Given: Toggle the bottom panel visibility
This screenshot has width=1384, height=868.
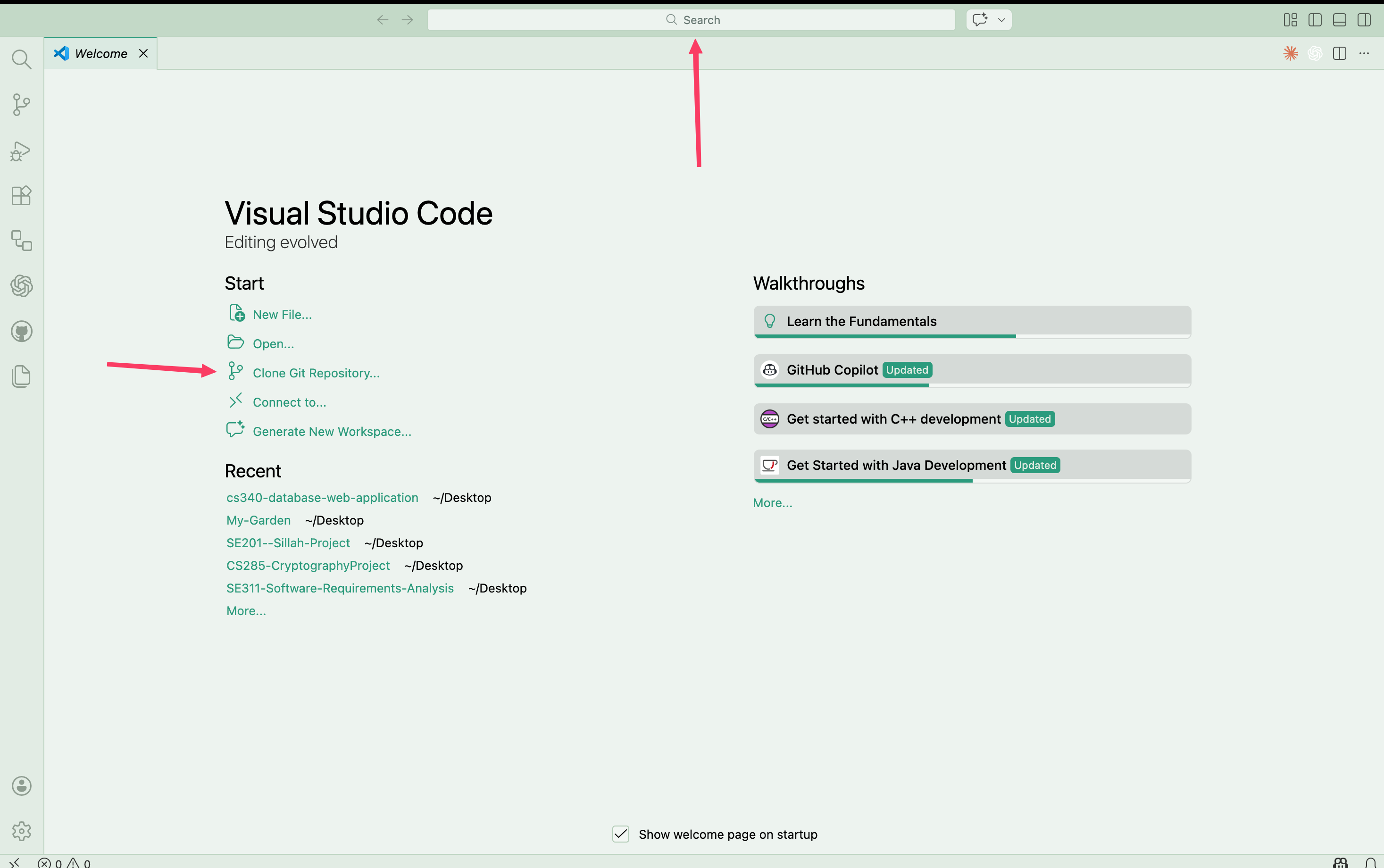Looking at the screenshot, I should (1340, 19).
